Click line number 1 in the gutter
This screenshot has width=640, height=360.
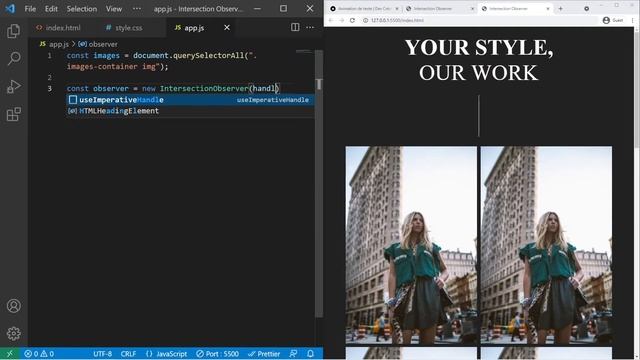coord(50,55)
